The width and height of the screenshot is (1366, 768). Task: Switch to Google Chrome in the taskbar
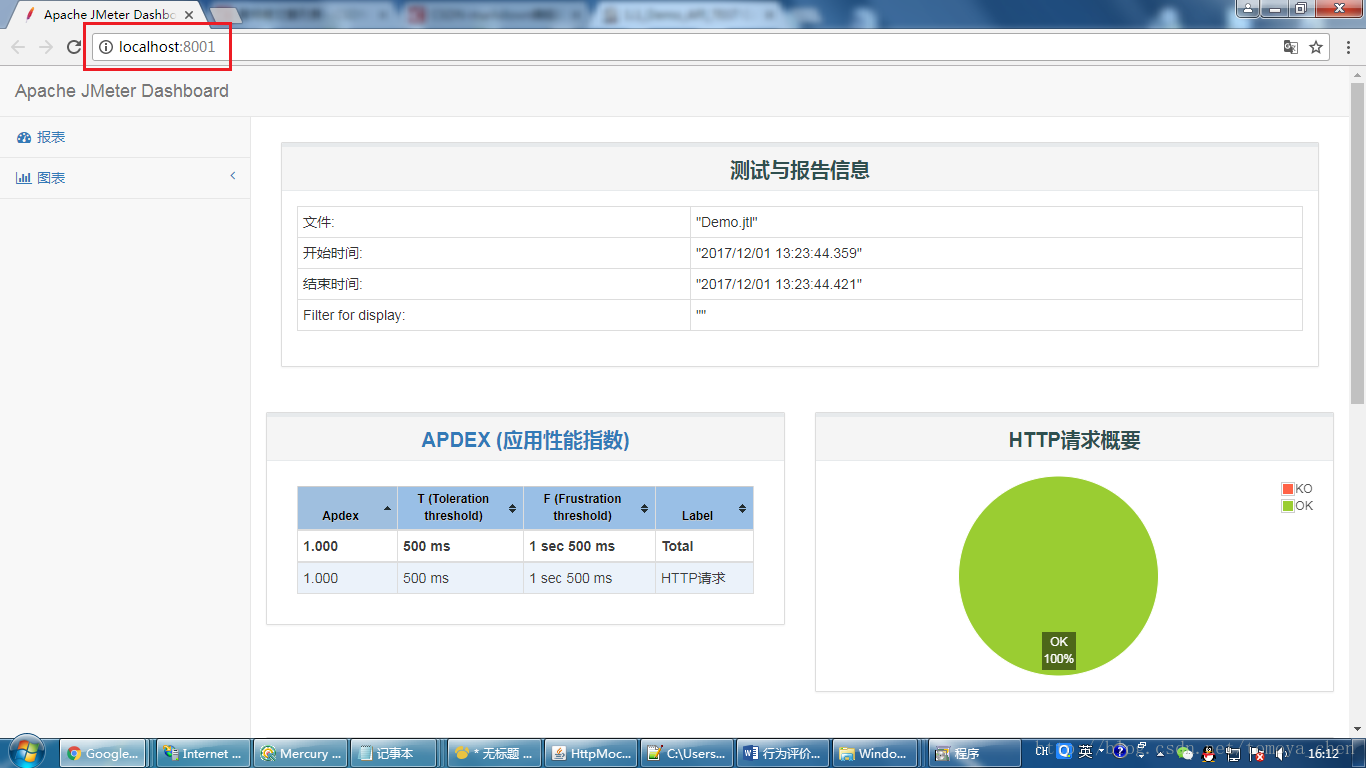click(x=103, y=753)
